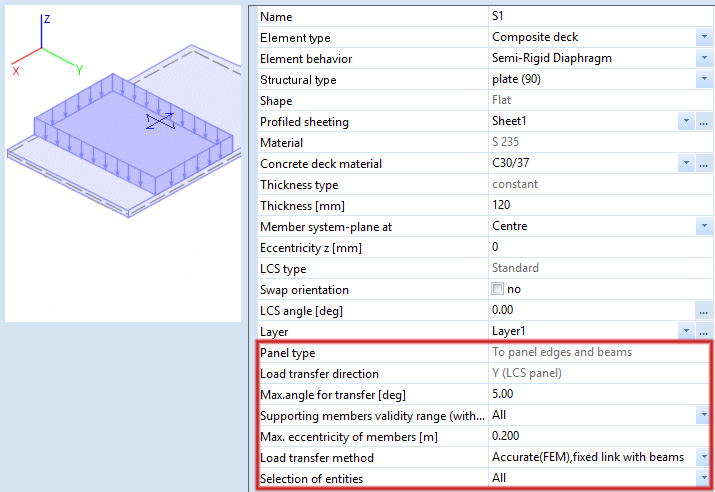Select the plate (90) value
This screenshot has width=715, height=492.
pos(516,79)
